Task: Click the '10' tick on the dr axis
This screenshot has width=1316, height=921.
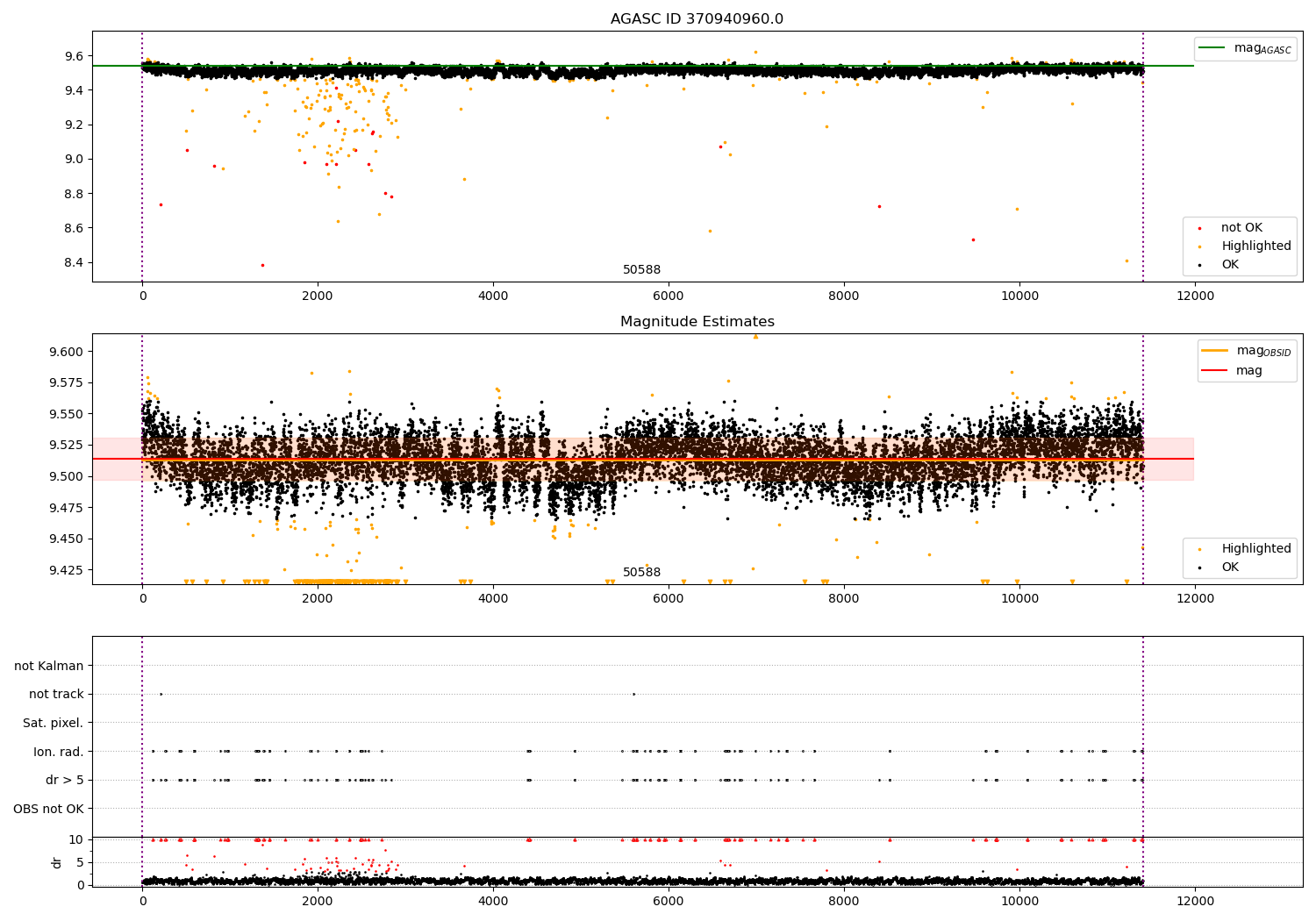Action: point(76,839)
